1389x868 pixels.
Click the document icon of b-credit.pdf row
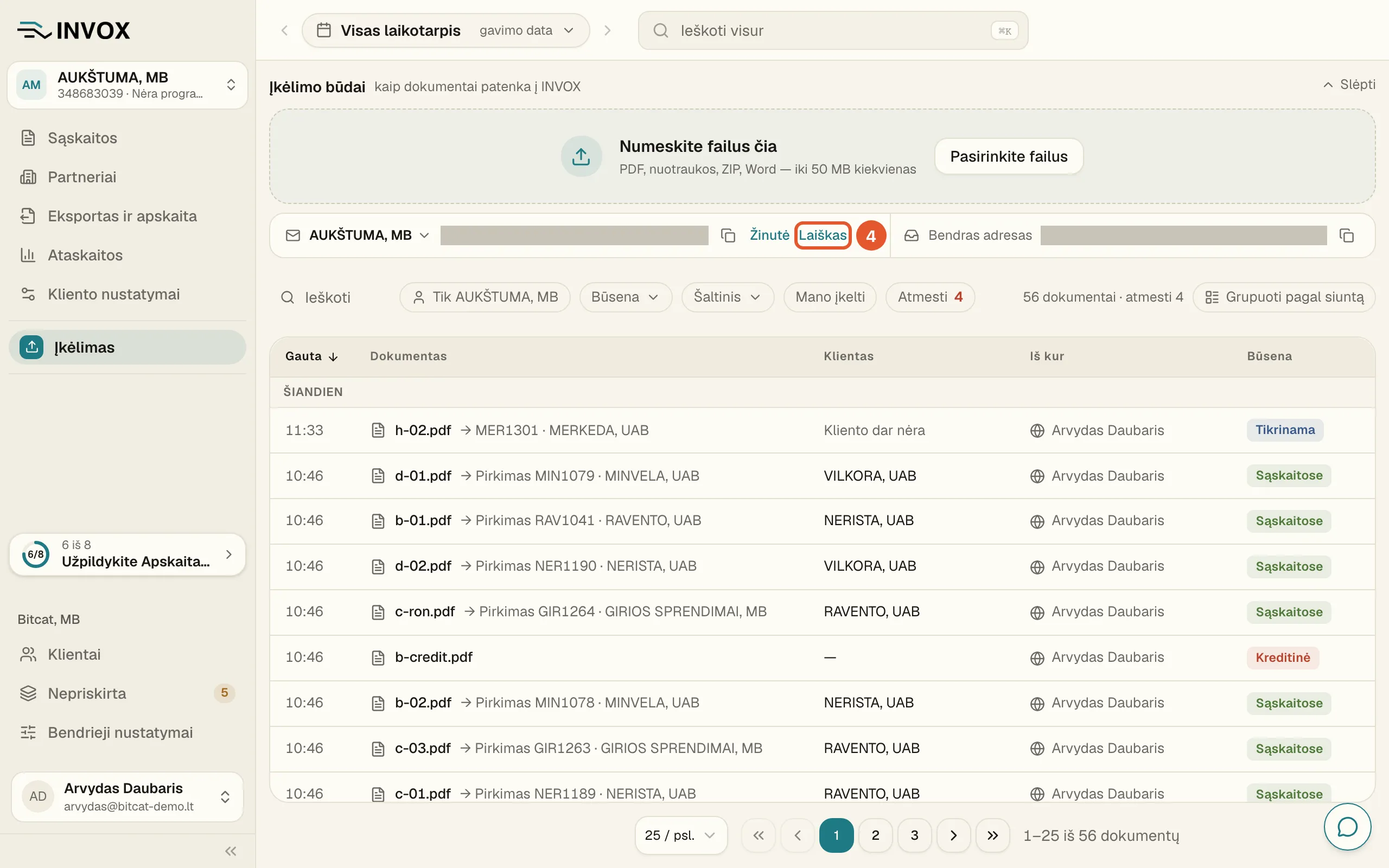click(378, 658)
